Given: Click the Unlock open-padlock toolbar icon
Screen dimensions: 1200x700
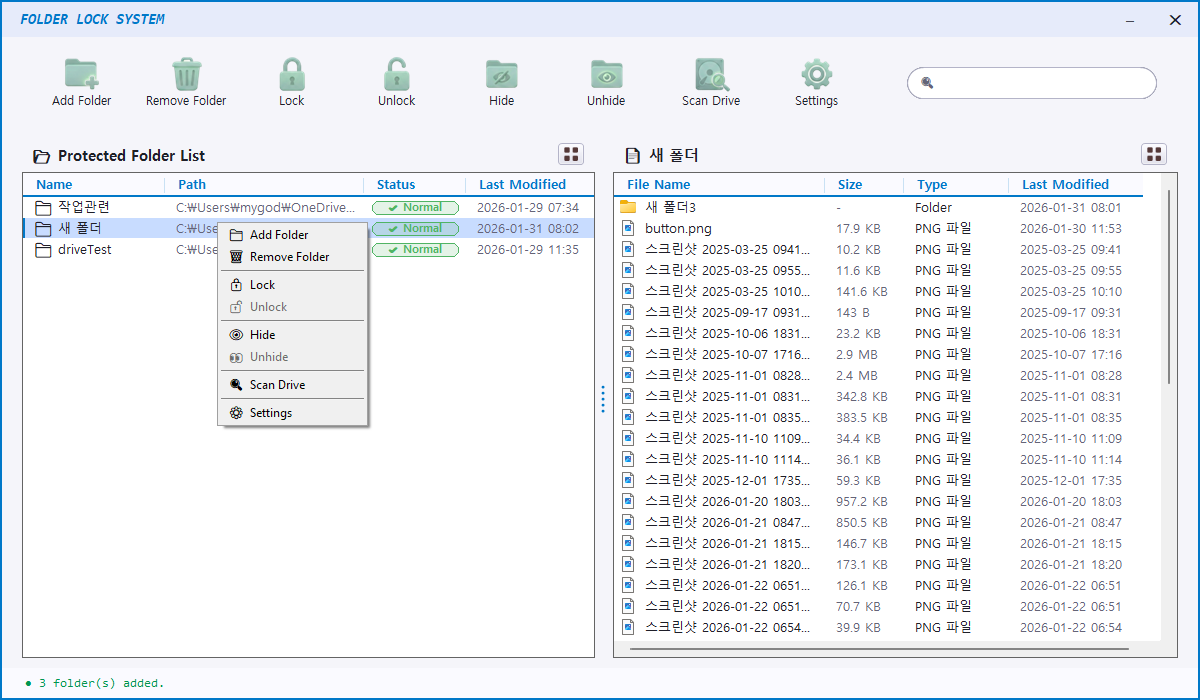Looking at the screenshot, I should click(x=396, y=74).
